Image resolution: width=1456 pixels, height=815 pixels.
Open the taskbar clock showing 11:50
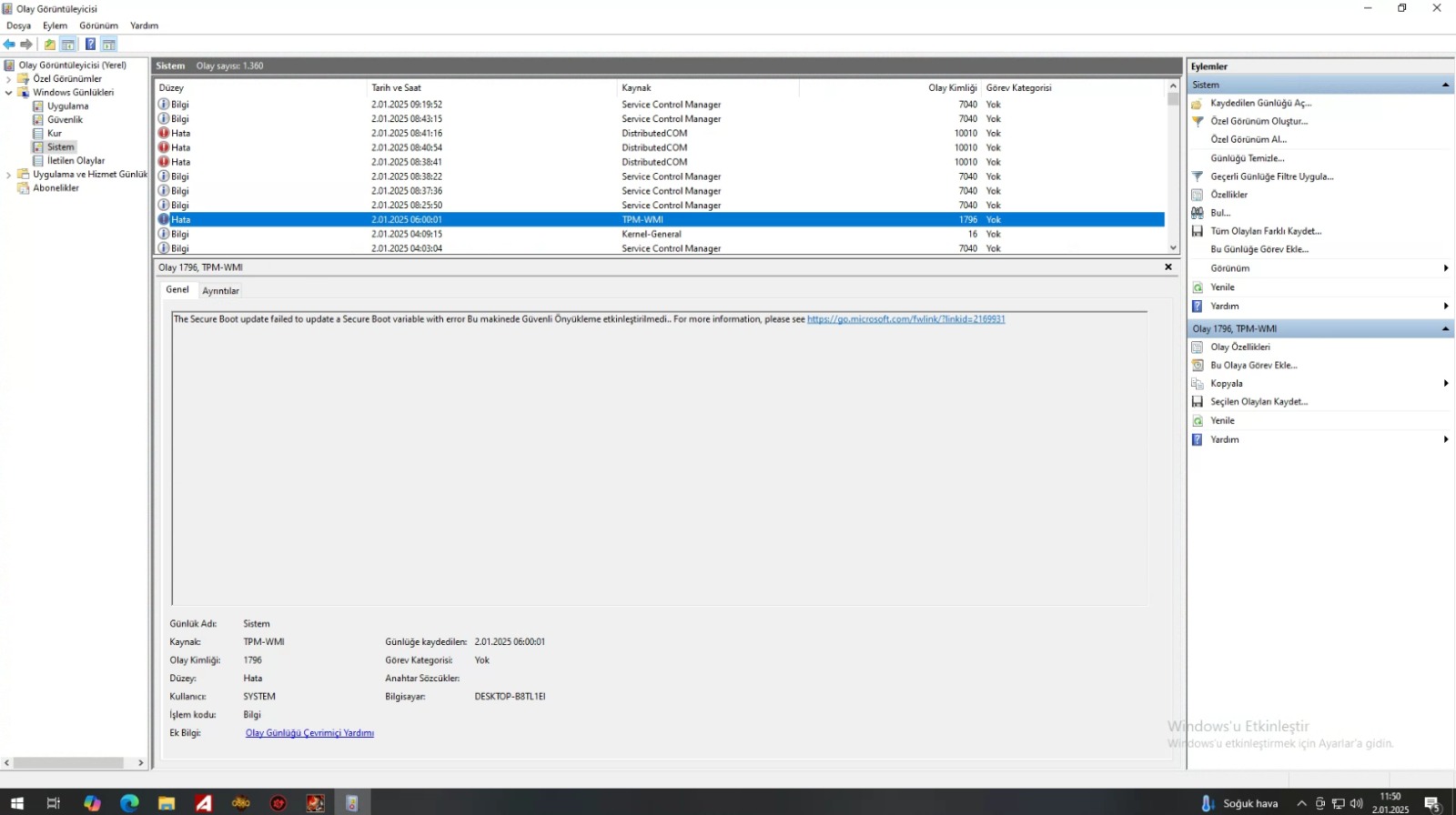pyautogui.click(x=1390, y=803)
